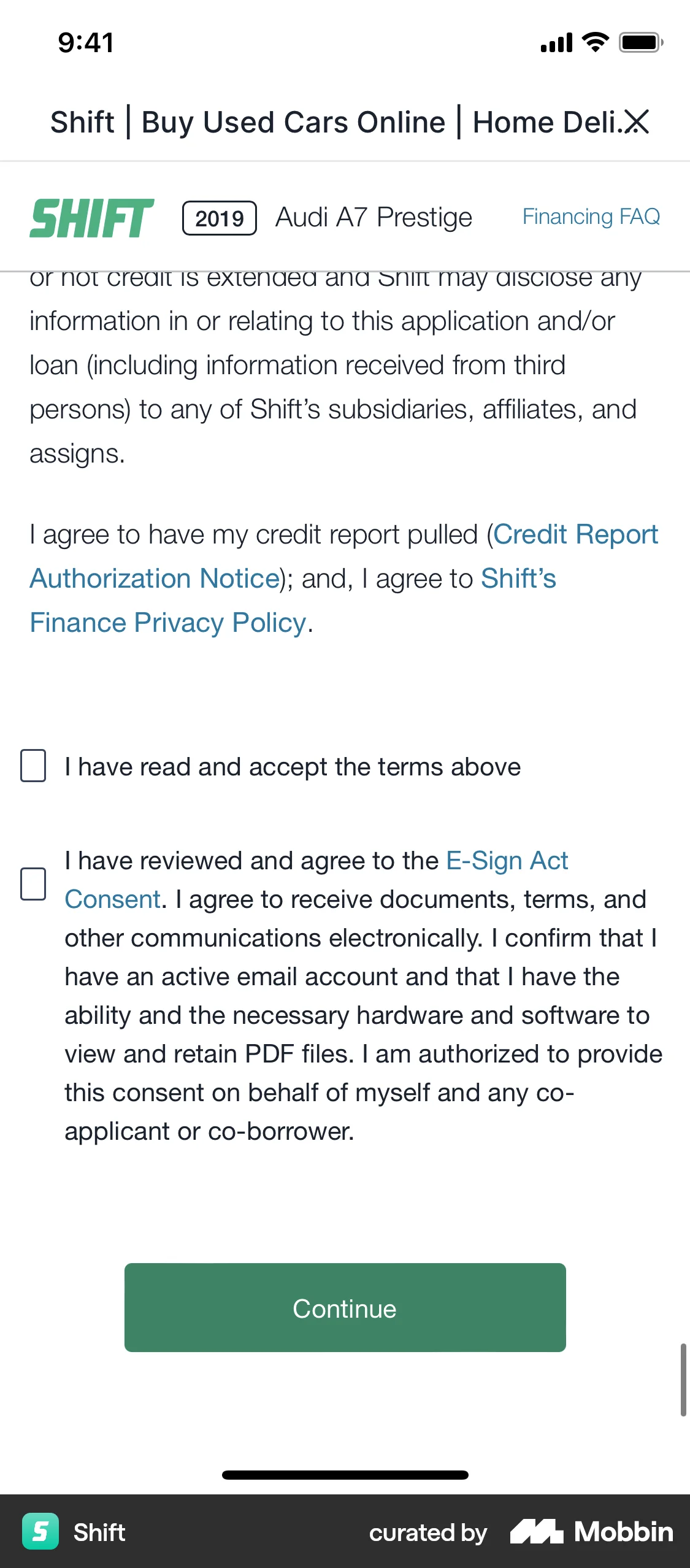Click the Shift app icon in the bottom bar
The height and width of the screenshot is (1568, 690).
40,1532
